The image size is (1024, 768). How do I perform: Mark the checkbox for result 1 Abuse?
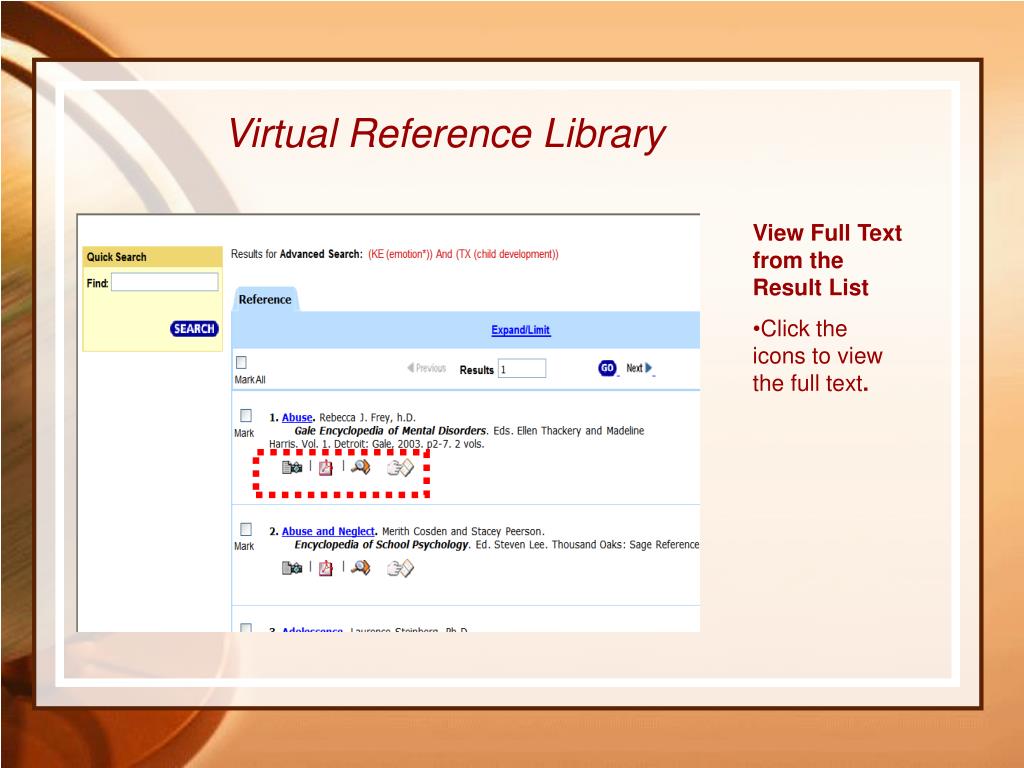(246, 415)
